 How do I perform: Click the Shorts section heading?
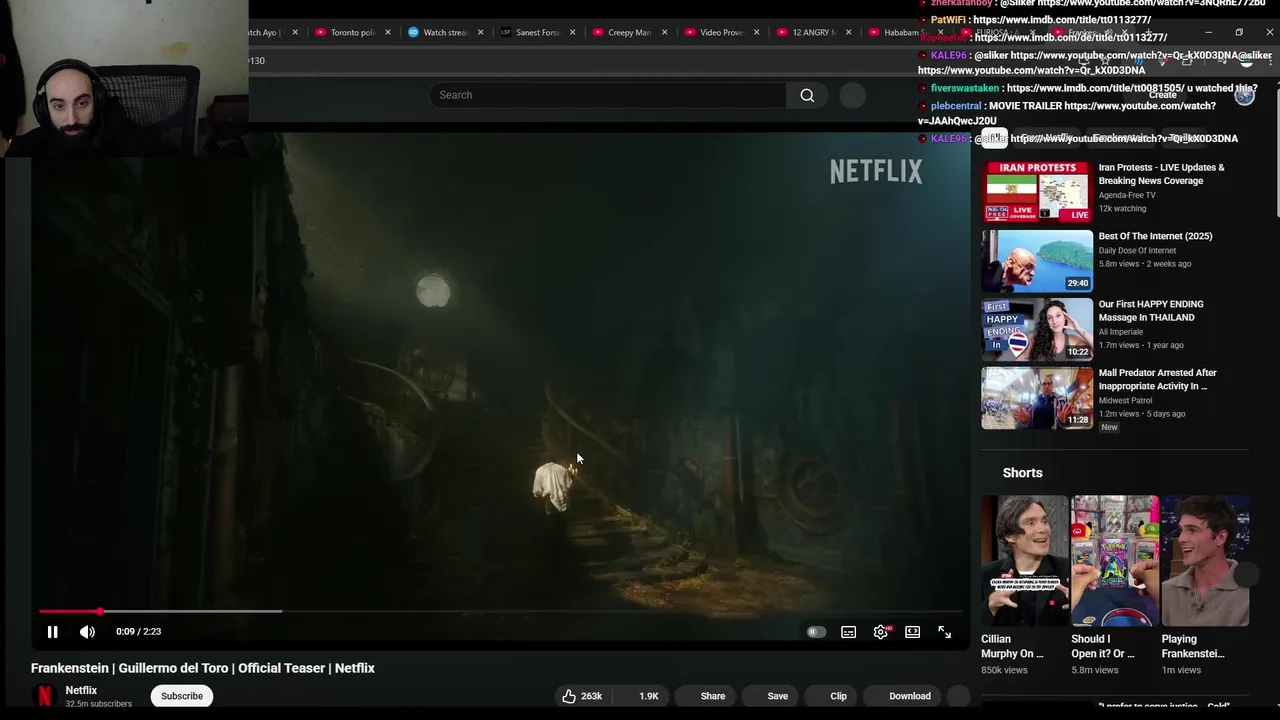click(1022, 472)
